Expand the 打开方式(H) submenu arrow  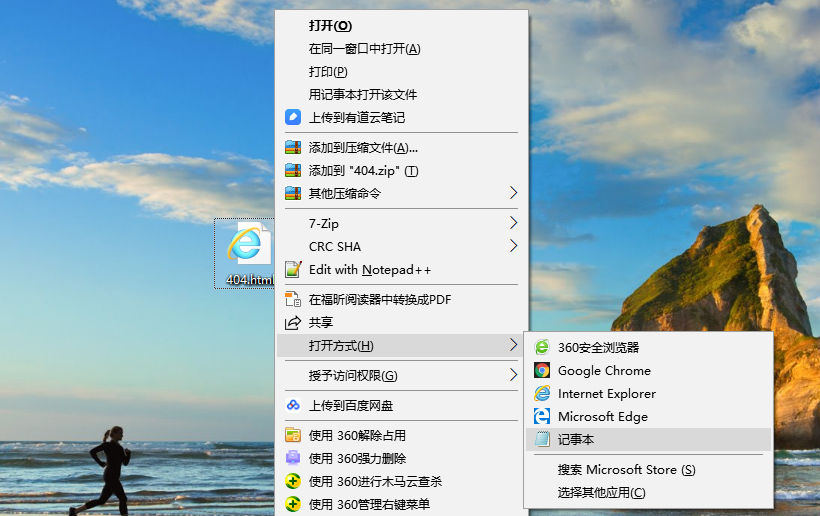(514, 345)
